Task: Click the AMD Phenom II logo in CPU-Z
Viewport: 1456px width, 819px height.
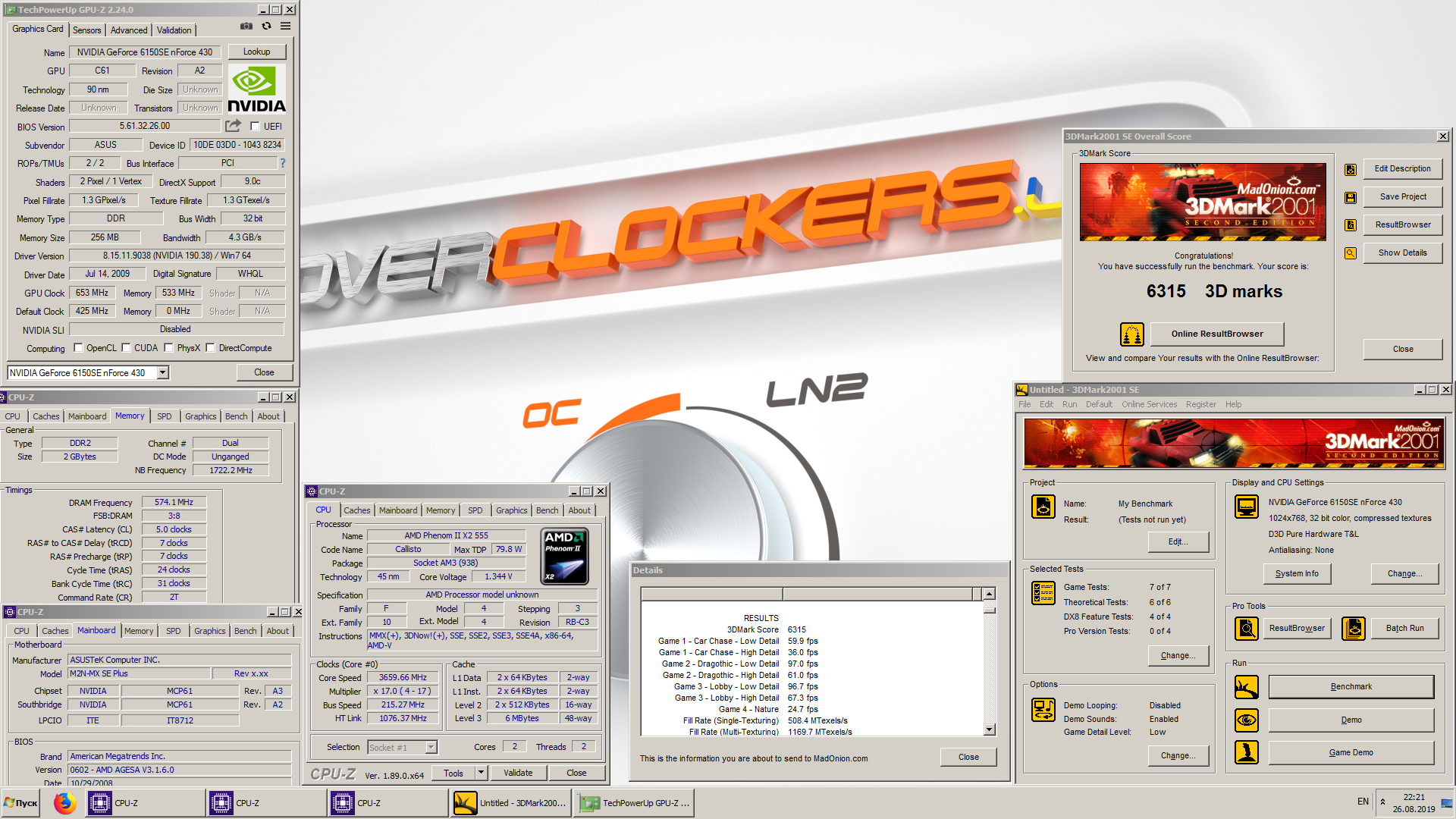Action: point(565,557)
